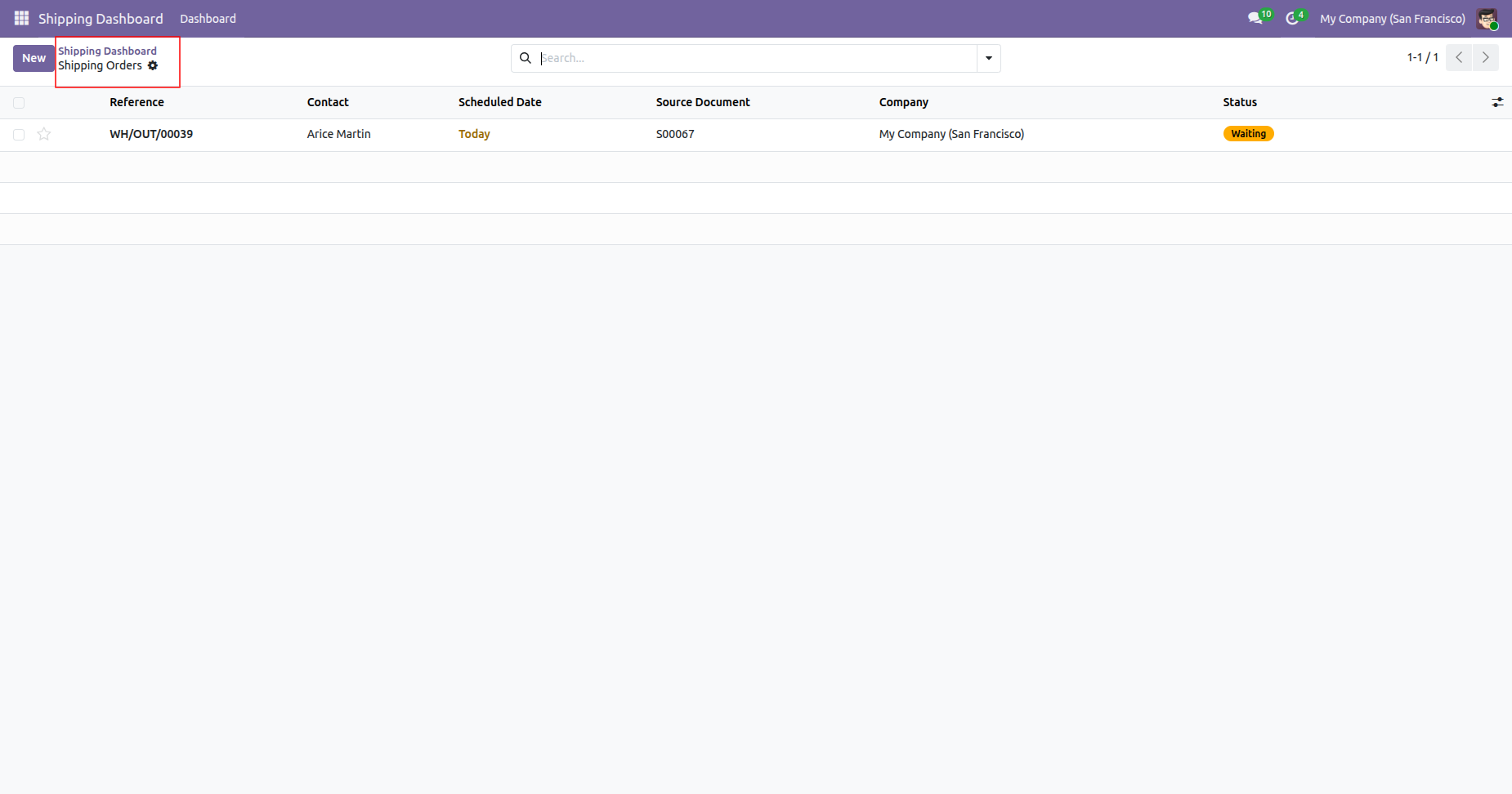Star the WH/OUT/00039 record as favorite
1512x794 pixels.
[44, 134]
